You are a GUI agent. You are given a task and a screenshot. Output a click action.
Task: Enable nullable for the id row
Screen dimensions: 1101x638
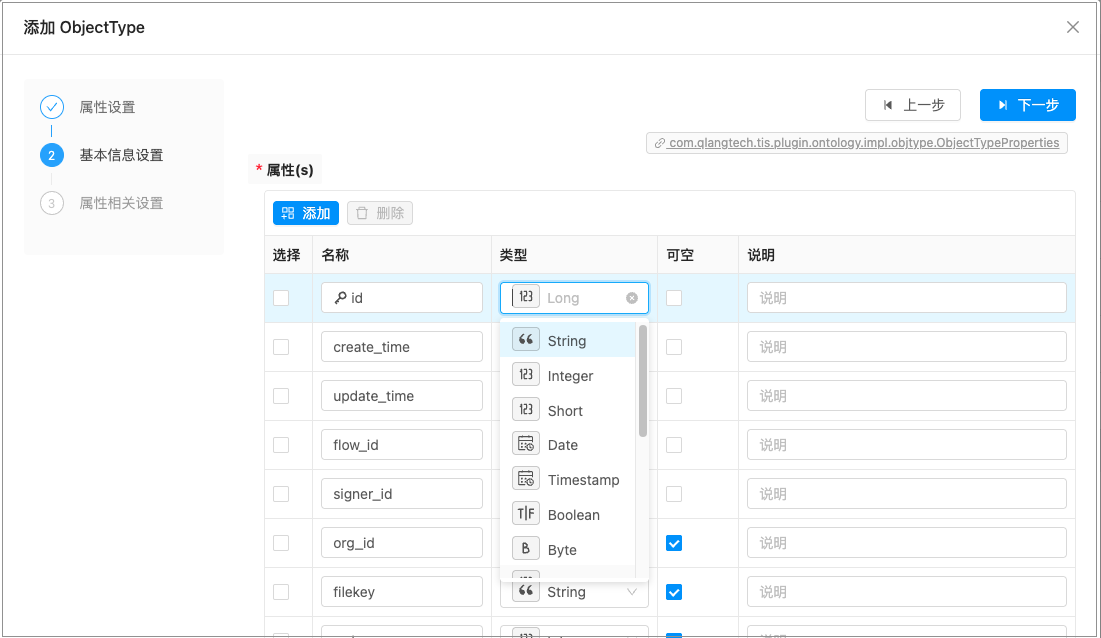coord(674,298)
